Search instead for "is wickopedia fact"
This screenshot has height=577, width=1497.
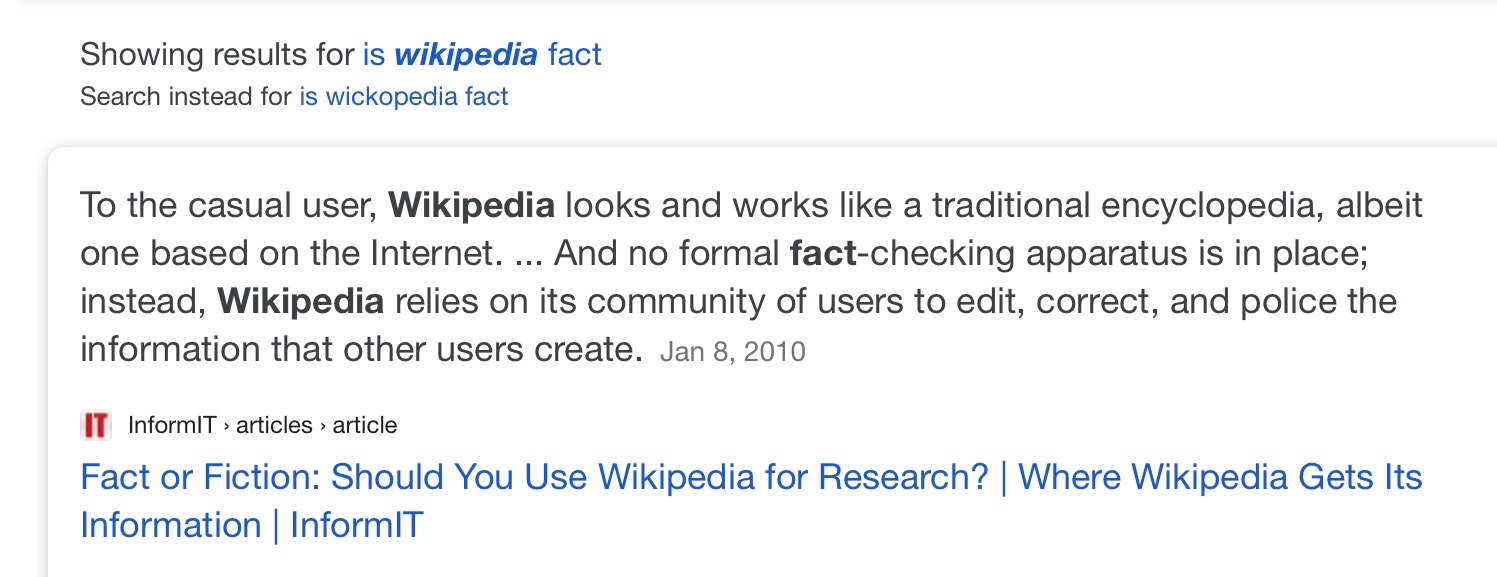click(403, 97)
